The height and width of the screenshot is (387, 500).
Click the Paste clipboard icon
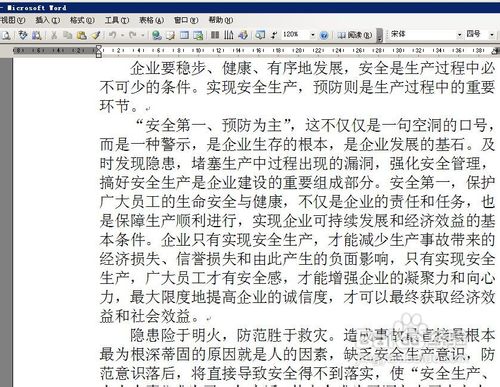(81, 35)
